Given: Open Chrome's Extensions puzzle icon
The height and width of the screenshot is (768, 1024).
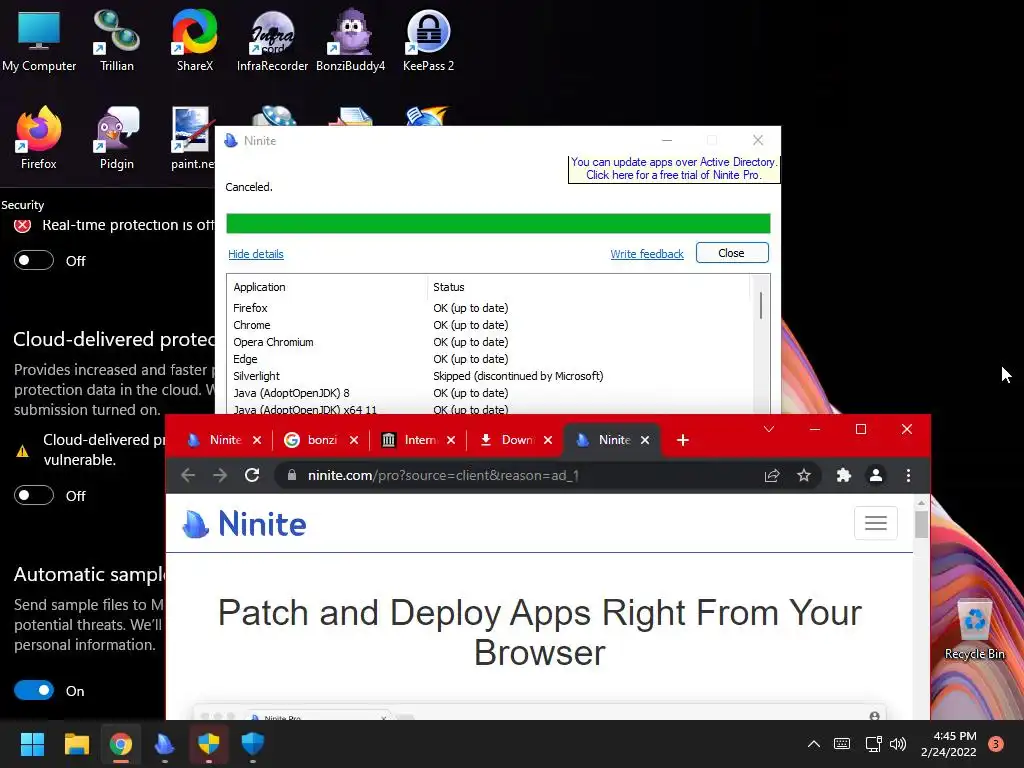Looking at the screenshot, I should [844, 475].
